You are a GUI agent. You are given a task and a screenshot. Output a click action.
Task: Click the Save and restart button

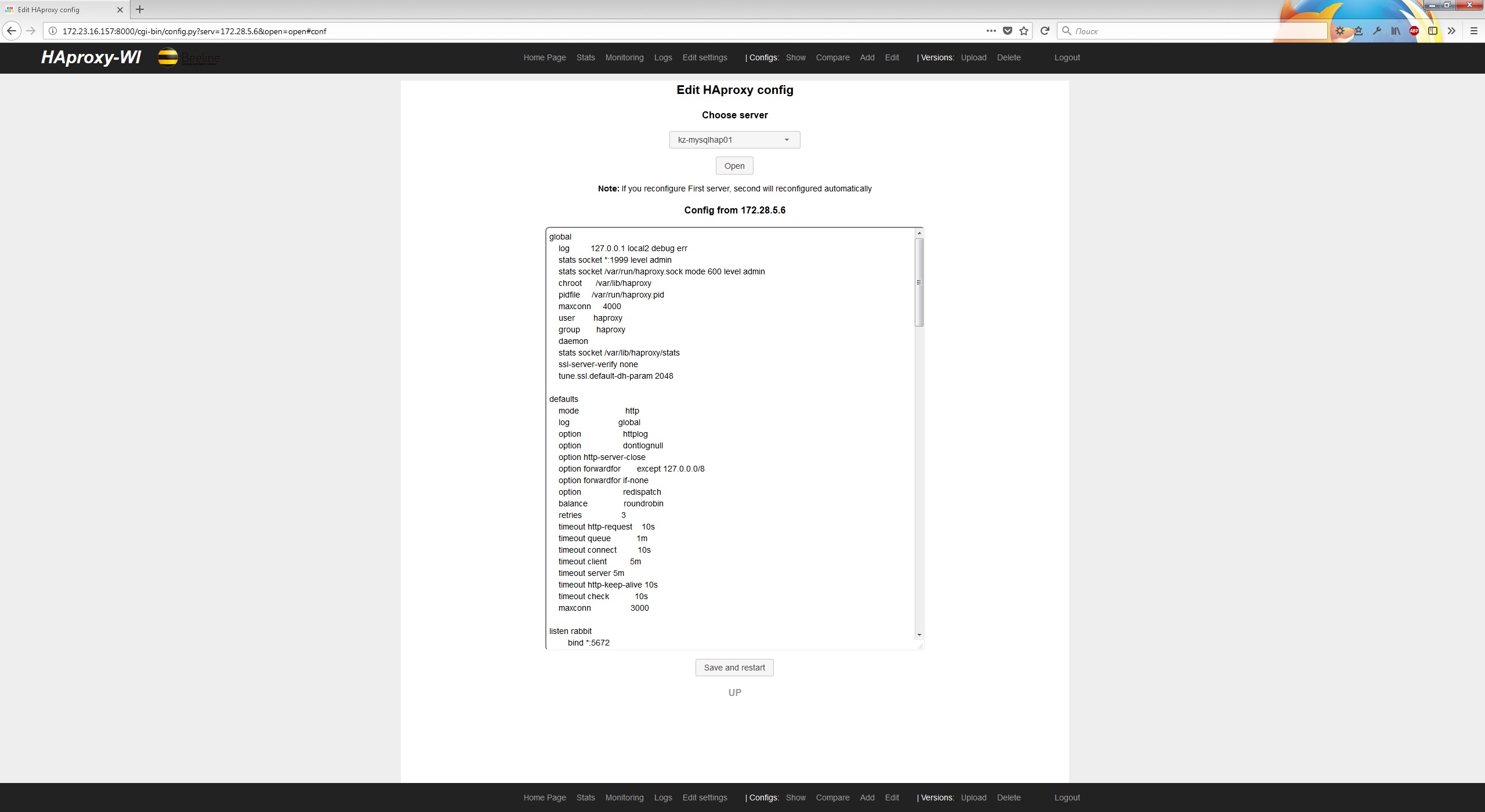coord(735,667)
